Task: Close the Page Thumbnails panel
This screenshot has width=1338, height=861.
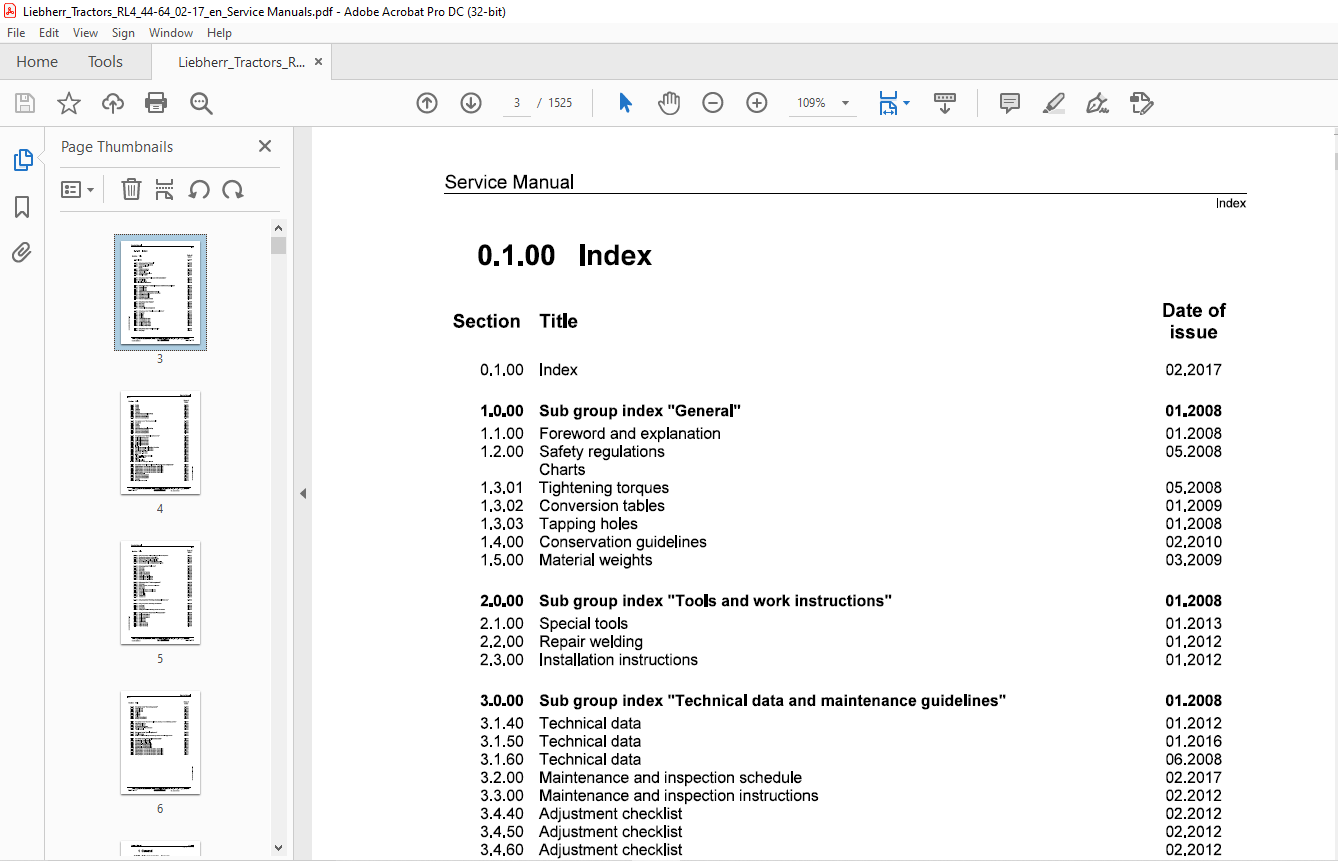Action: tap(265, 146)
